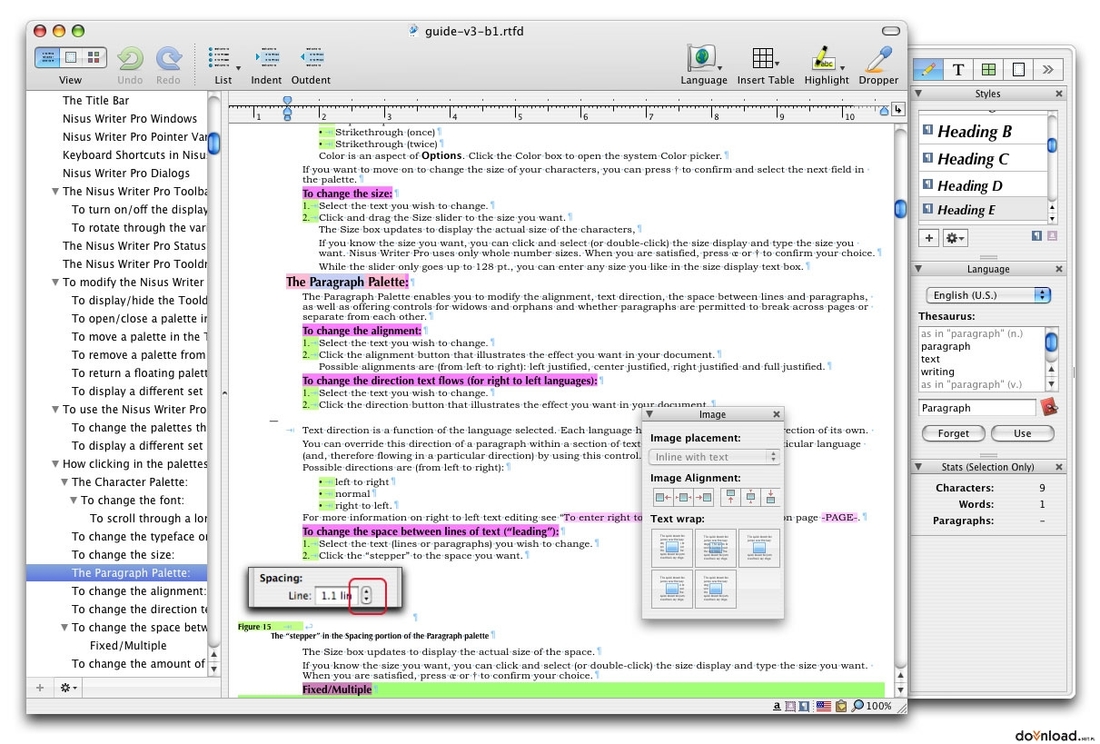This screenshot has width=1100, height=744.
Task: Select the Dropper tool
Action: (x=878, y=58)
